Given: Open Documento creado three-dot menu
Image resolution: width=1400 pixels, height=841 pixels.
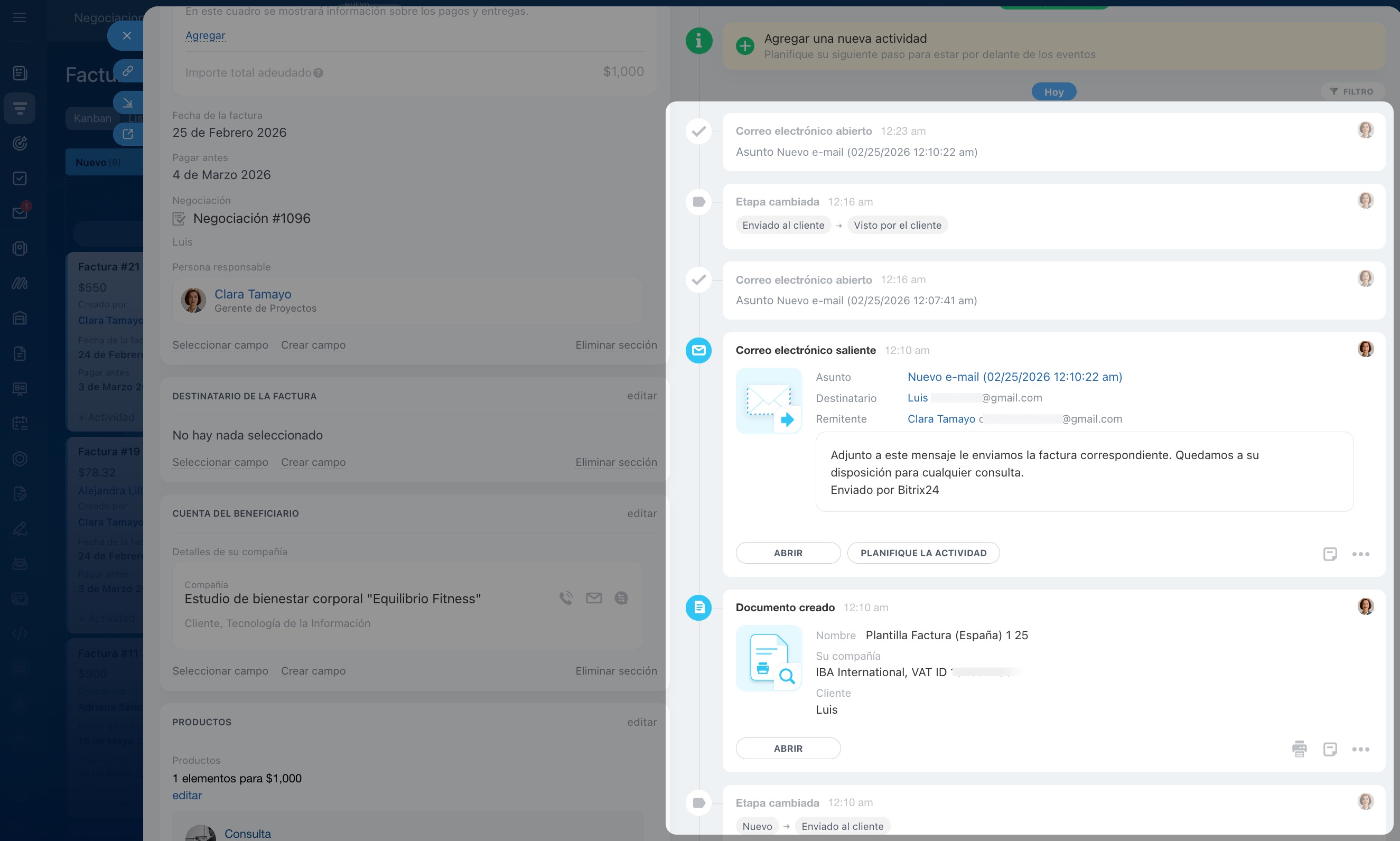Looking at the screenshot, I should point(1360,749).
